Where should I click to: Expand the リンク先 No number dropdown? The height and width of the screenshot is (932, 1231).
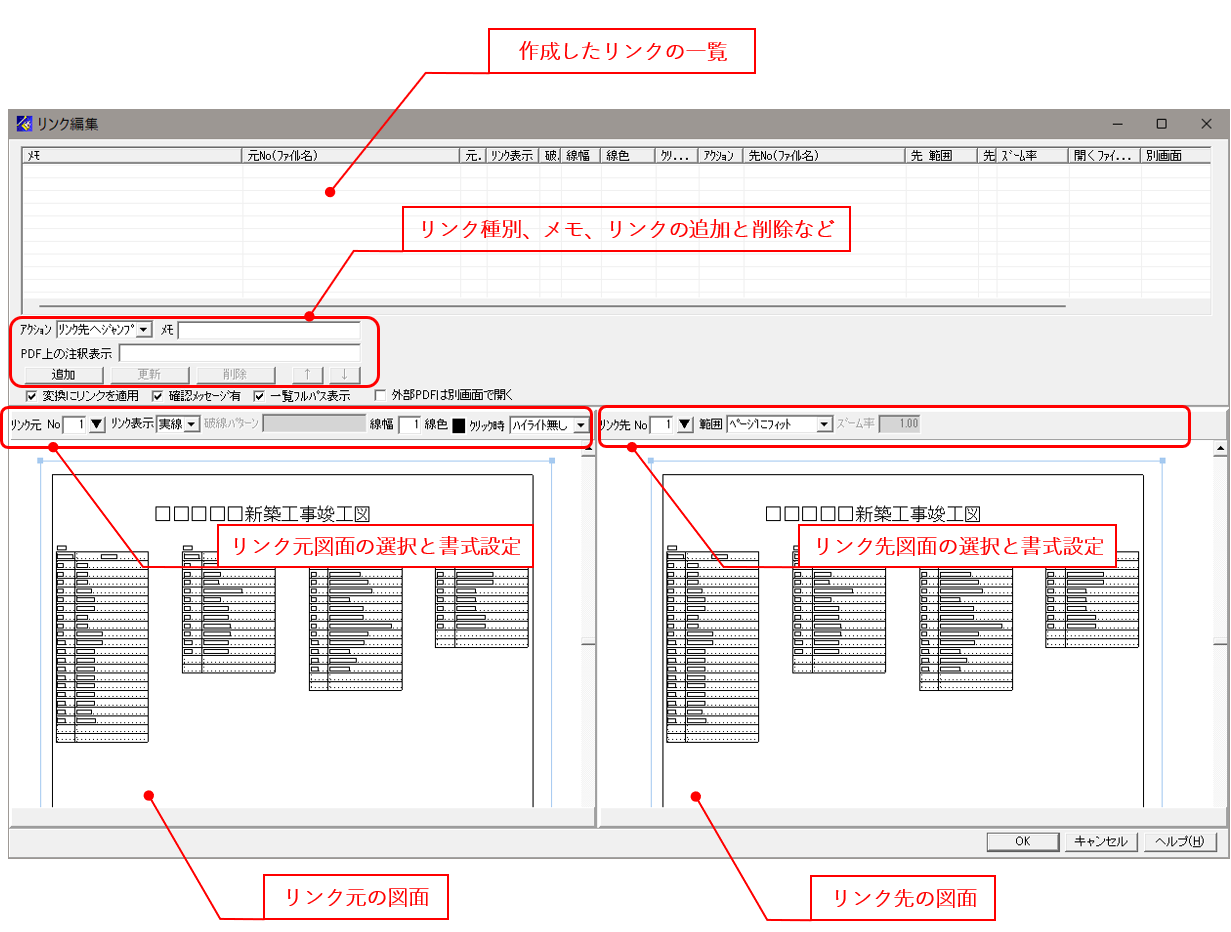coord(687,423)
